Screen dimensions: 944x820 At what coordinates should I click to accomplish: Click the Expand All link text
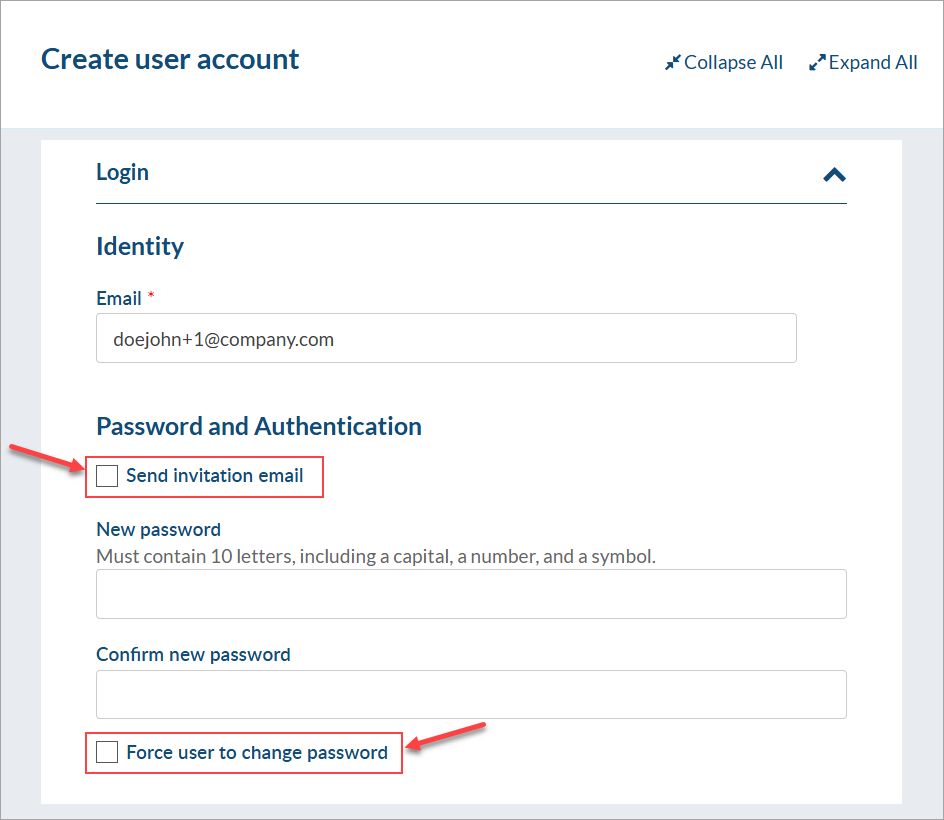[873, 63]
